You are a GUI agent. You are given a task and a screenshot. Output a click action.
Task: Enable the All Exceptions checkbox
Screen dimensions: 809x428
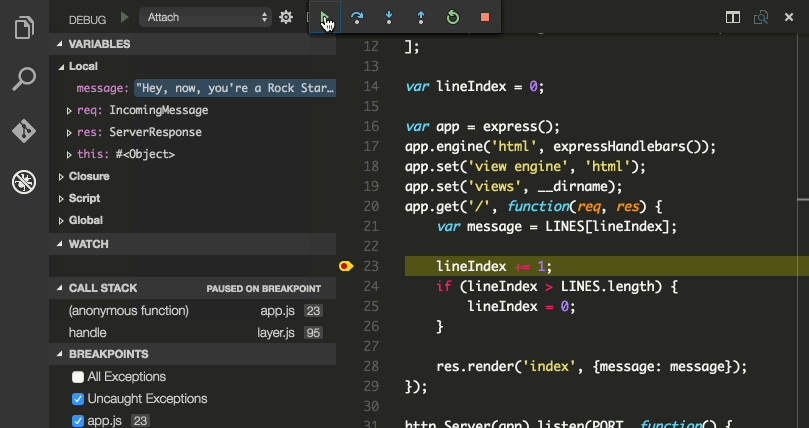tap(78, 377)
